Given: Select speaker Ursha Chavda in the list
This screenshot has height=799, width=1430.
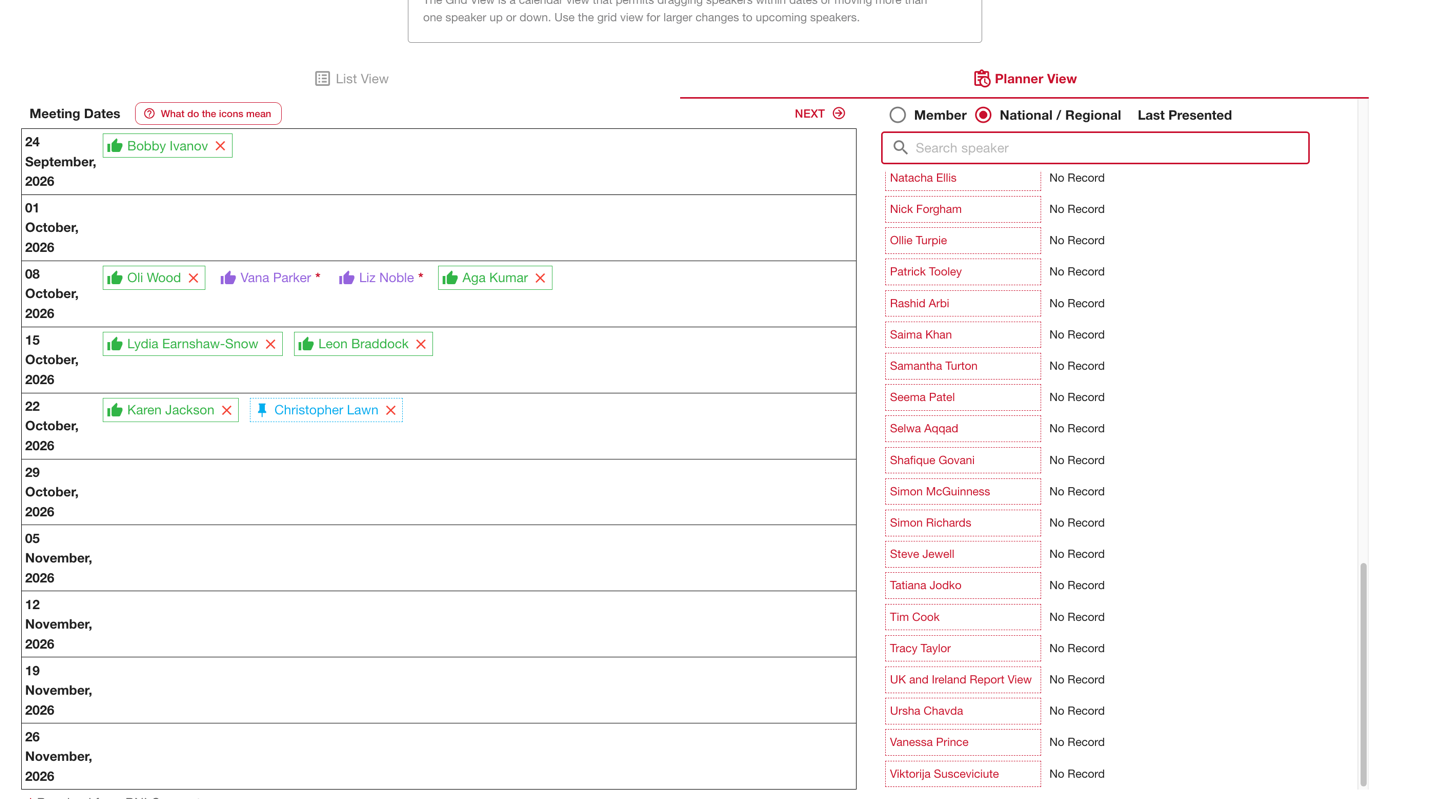Looking at the screenshot, I should pos(962,711).
